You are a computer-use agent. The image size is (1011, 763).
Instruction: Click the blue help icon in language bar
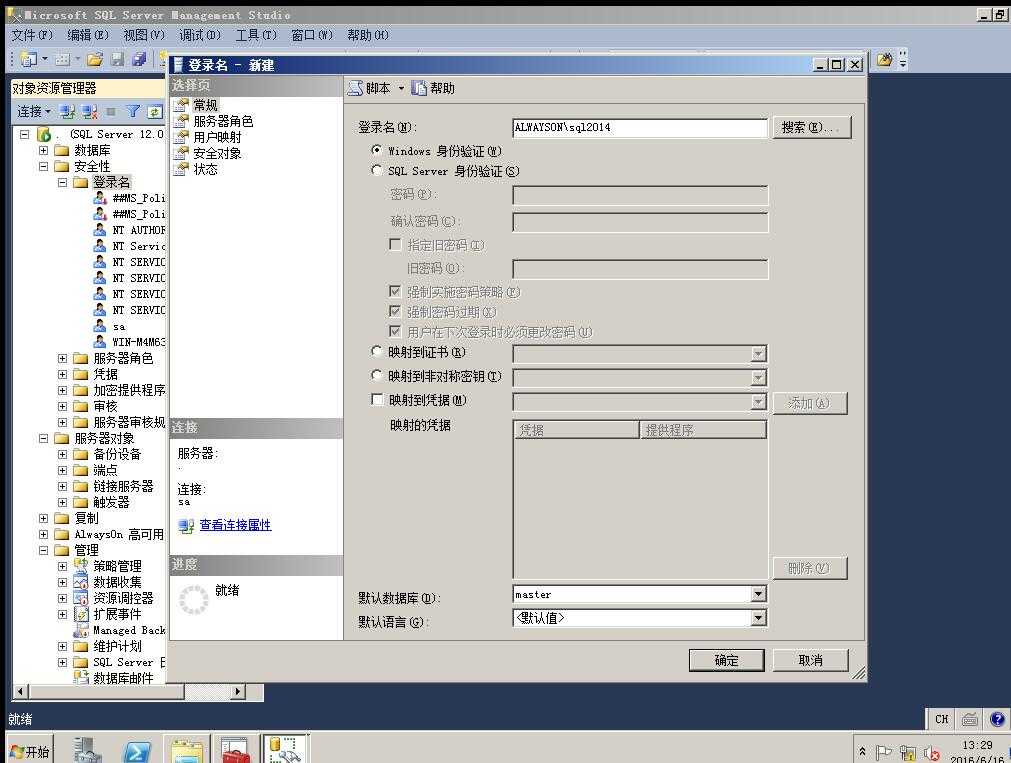(x=997, y=718)
